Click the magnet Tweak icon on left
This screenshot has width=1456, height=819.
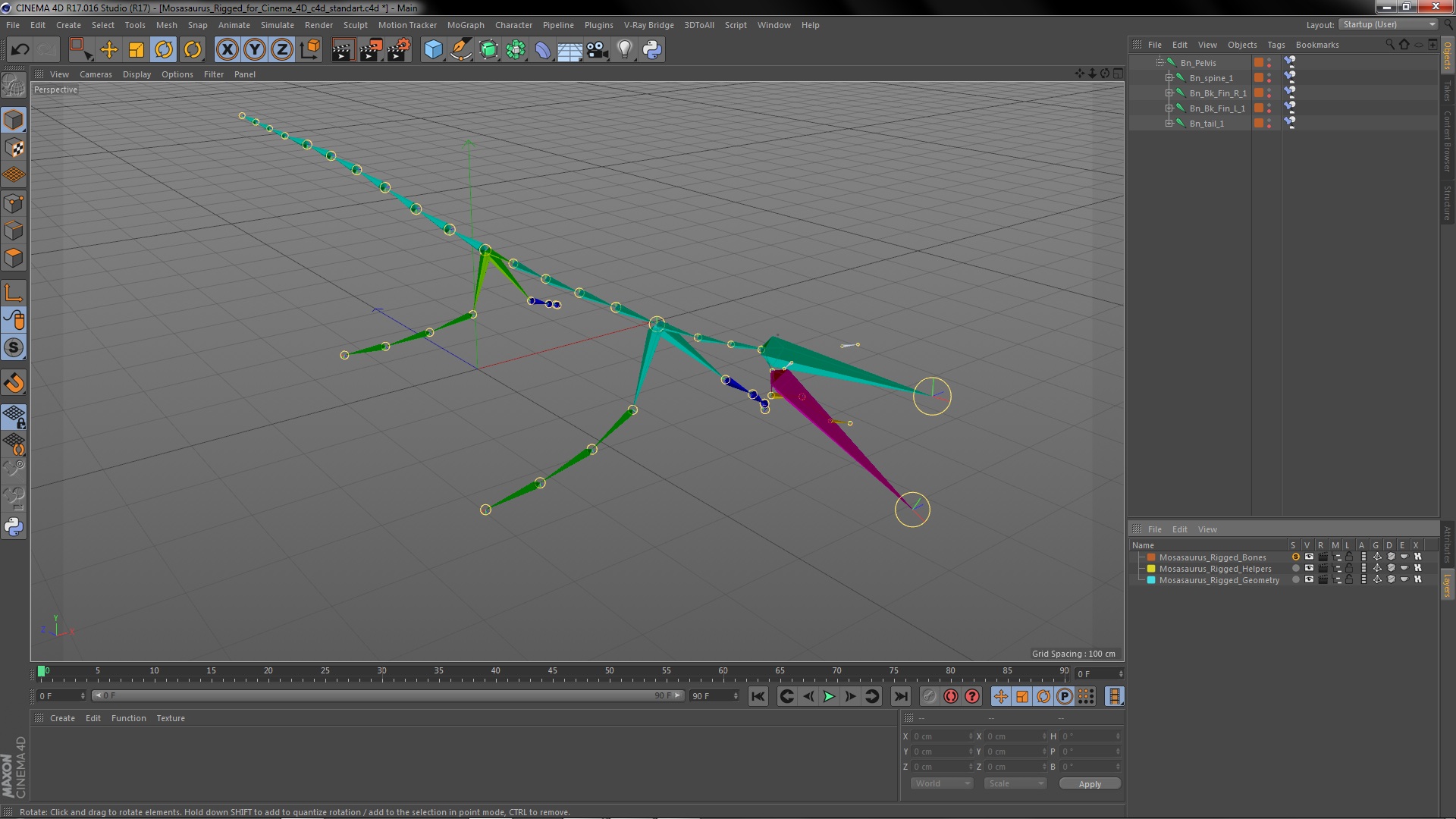coord(14,384)
